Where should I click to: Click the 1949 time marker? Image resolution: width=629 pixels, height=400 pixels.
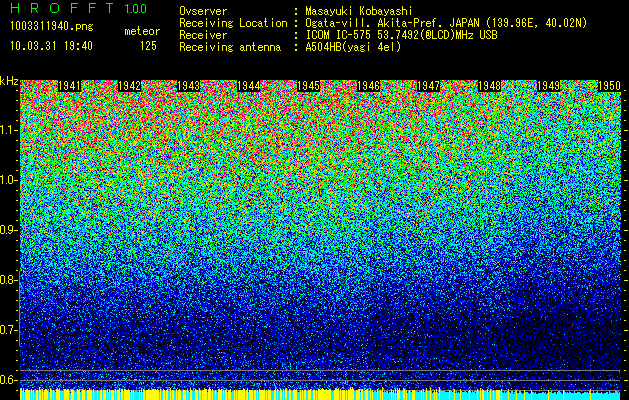coord(548,86)
